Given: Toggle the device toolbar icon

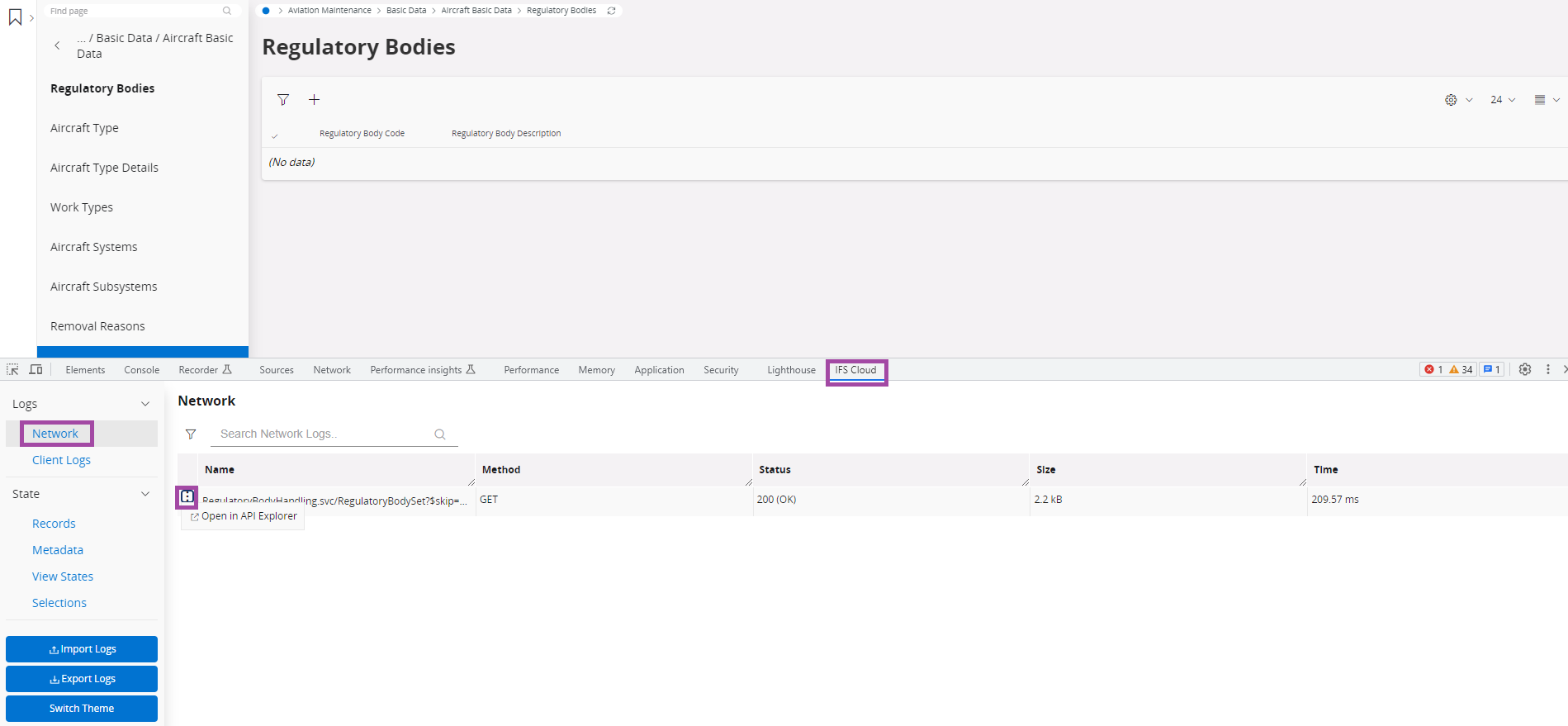Looking at the screenshot, I should click(36, 369).
